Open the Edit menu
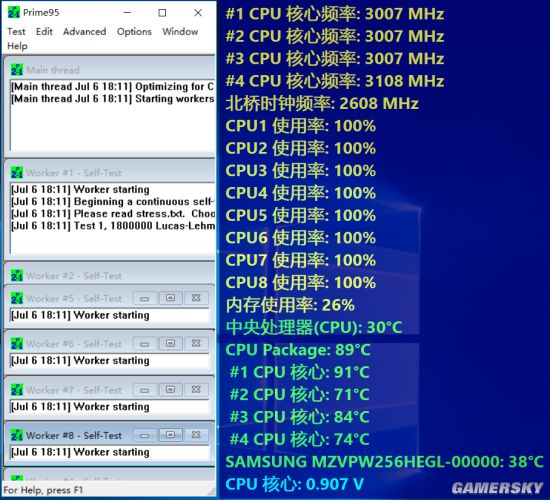This screenshot has width=550, height=500. 44,32
